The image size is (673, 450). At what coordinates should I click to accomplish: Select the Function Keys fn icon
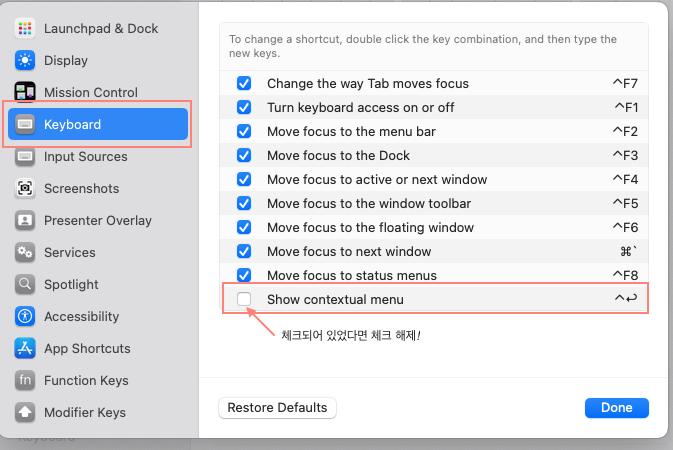26,381
